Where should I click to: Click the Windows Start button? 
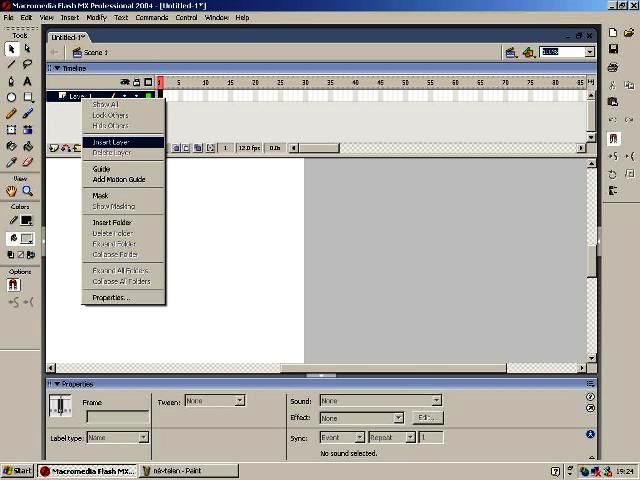click(x=18, y=471)
